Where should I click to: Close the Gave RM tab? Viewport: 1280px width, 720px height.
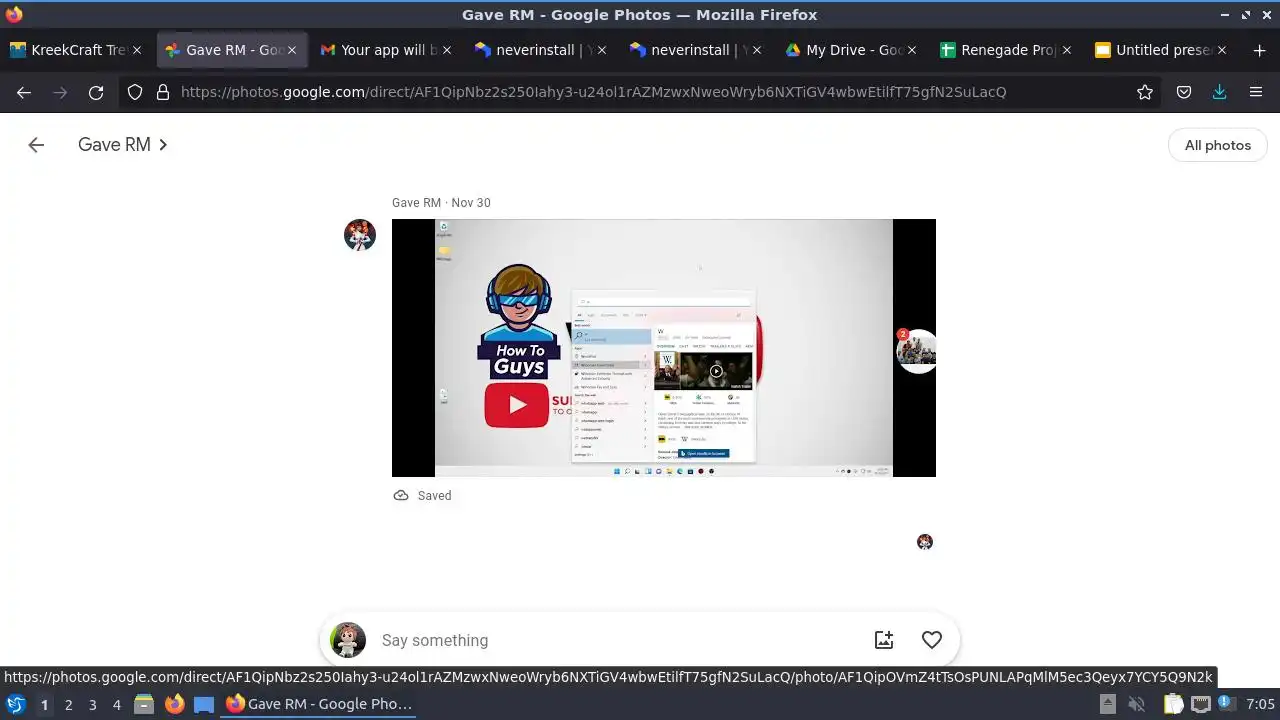coord(292,50)
